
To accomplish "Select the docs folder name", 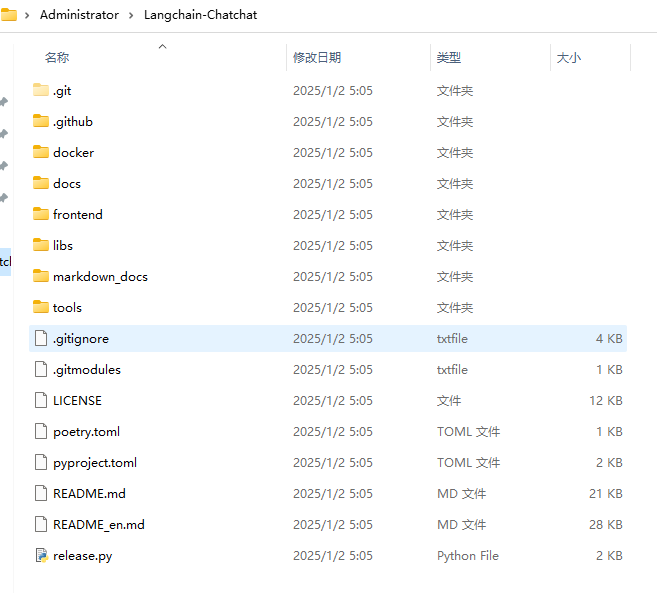I will point(67,184).
